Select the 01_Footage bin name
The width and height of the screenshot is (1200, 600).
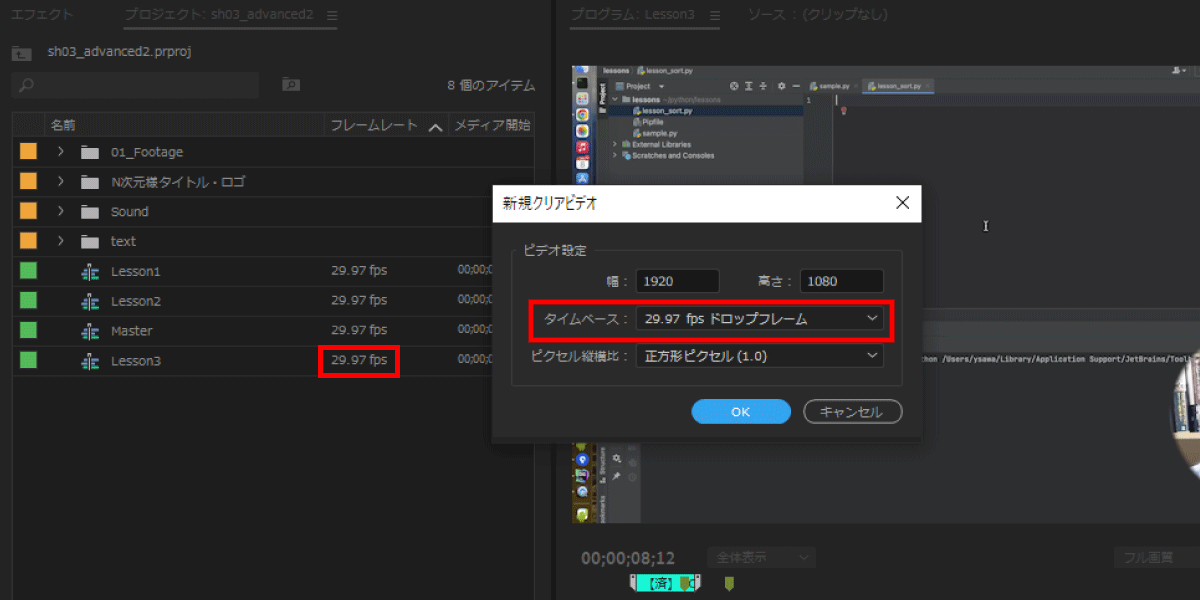147,152
